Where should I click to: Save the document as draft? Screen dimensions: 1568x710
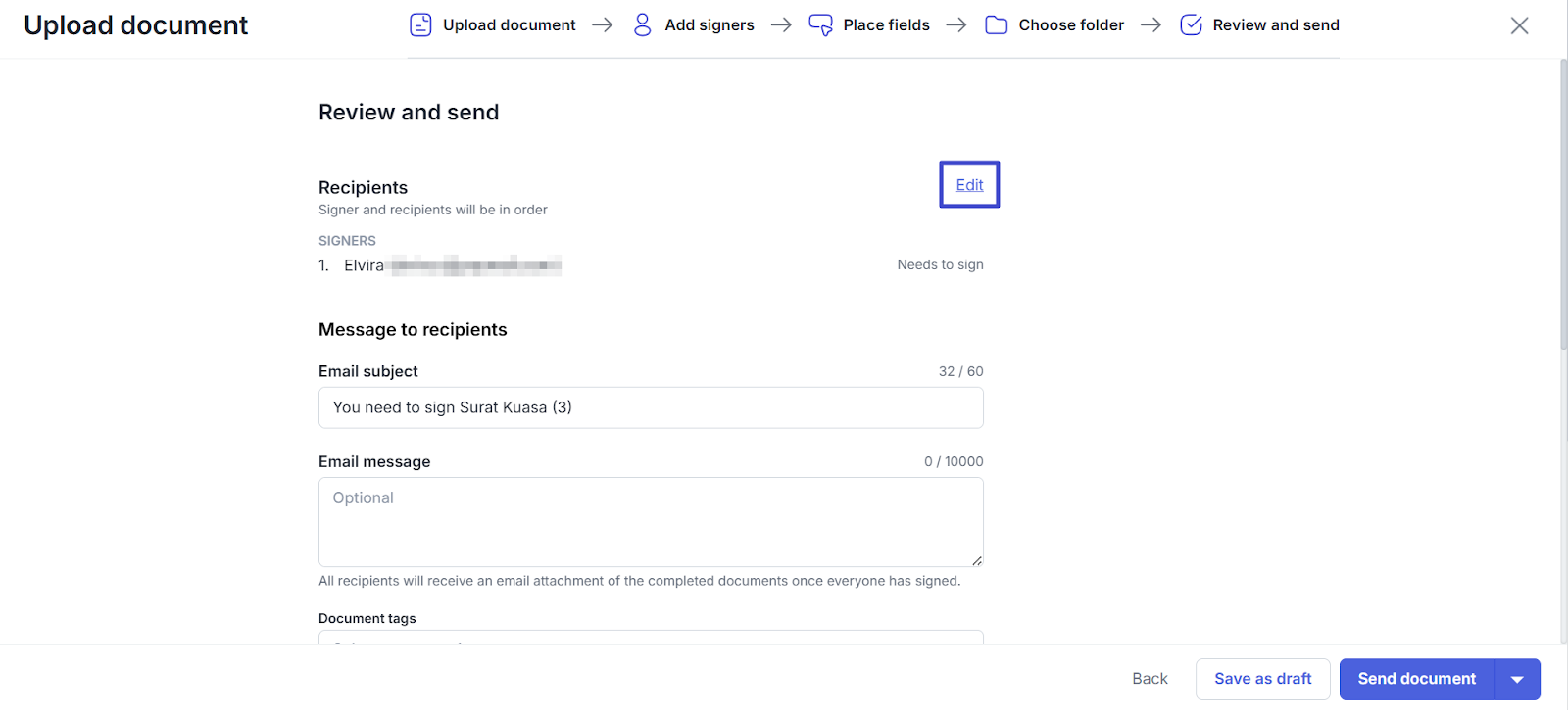[1262, 679]
